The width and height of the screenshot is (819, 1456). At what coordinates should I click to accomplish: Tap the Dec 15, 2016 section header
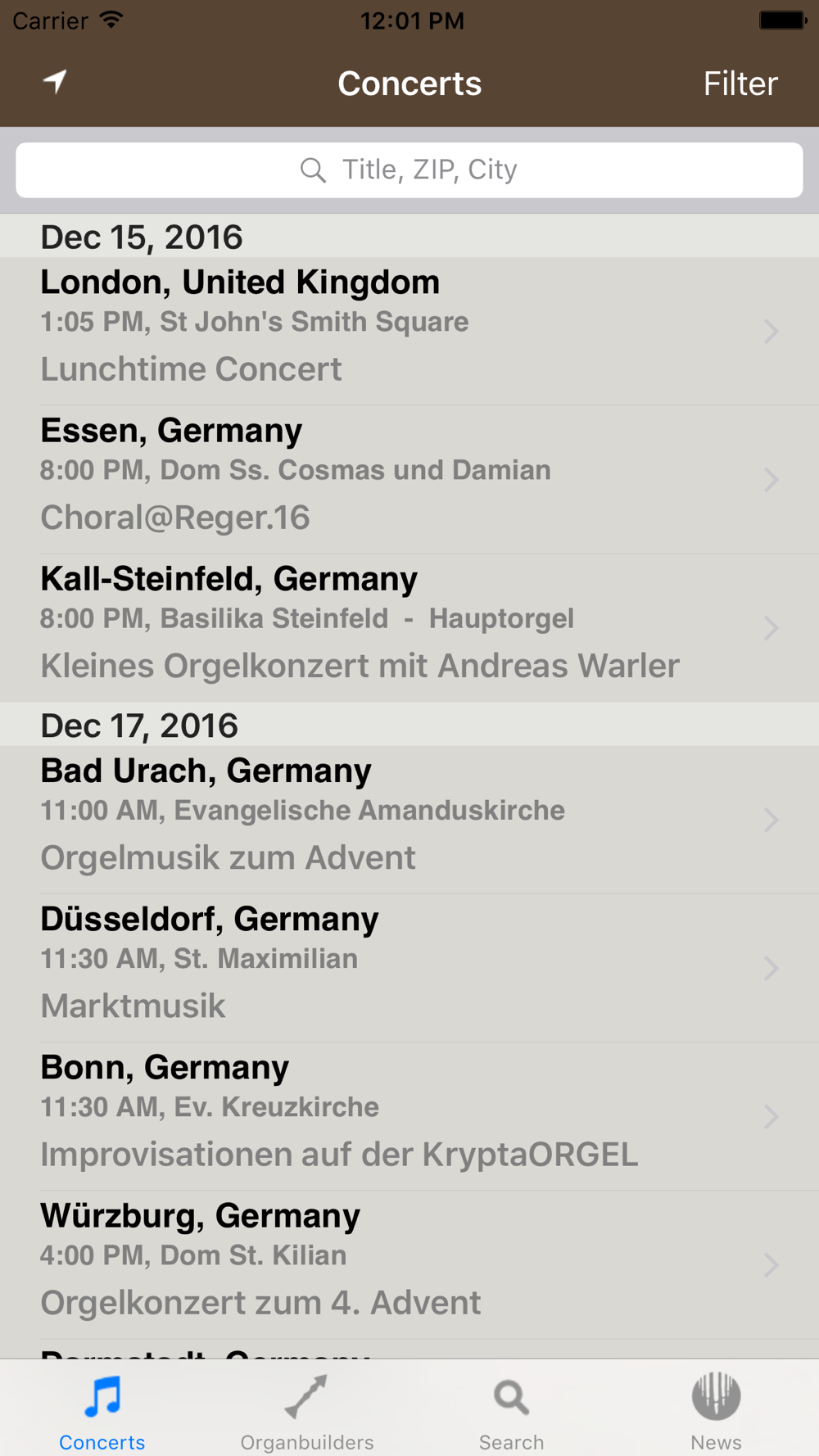[x=142, y=237]
